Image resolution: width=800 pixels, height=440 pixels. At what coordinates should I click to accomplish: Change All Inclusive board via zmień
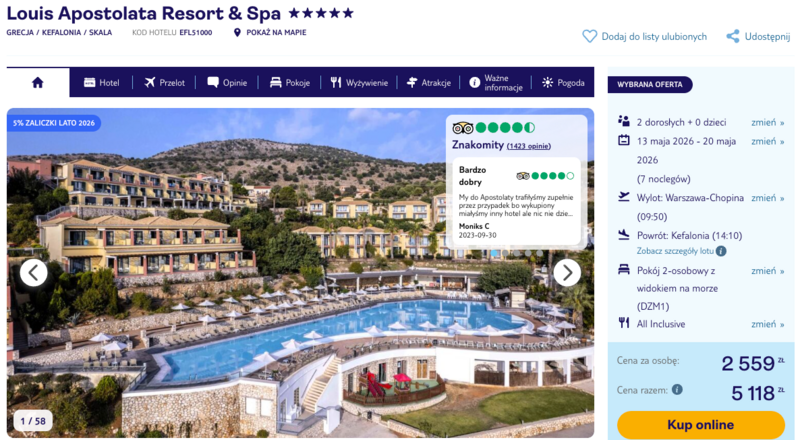tap(767, 324)
